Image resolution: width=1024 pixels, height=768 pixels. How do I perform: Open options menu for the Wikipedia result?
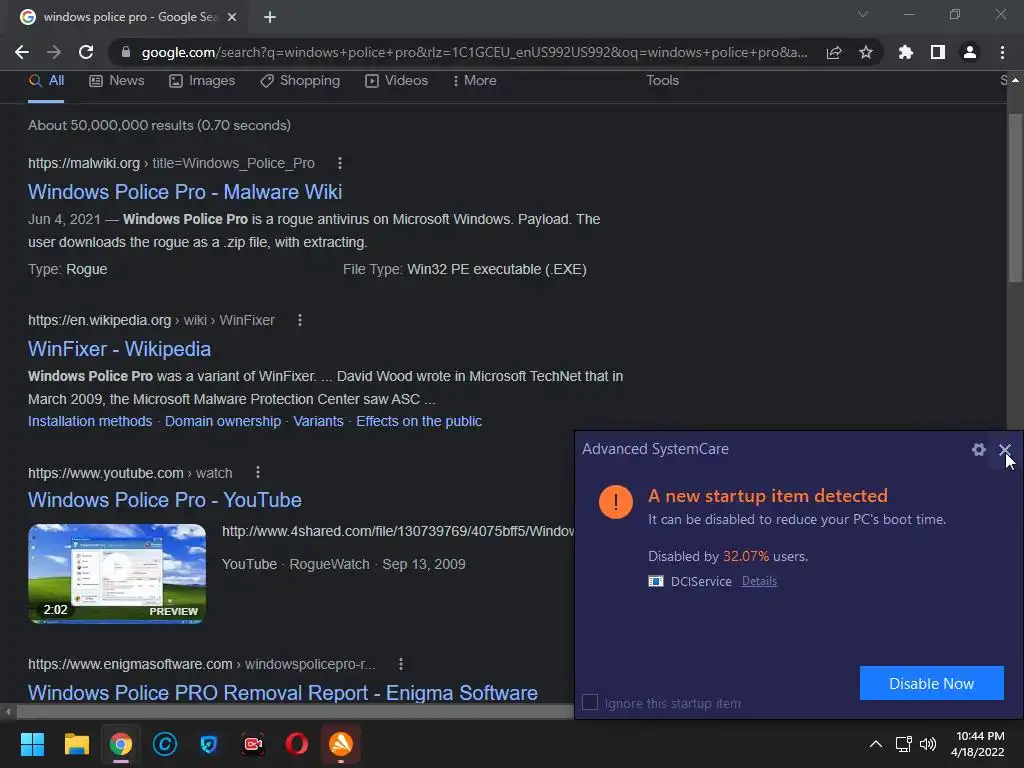pyautogui.click(x=300, y=320)
